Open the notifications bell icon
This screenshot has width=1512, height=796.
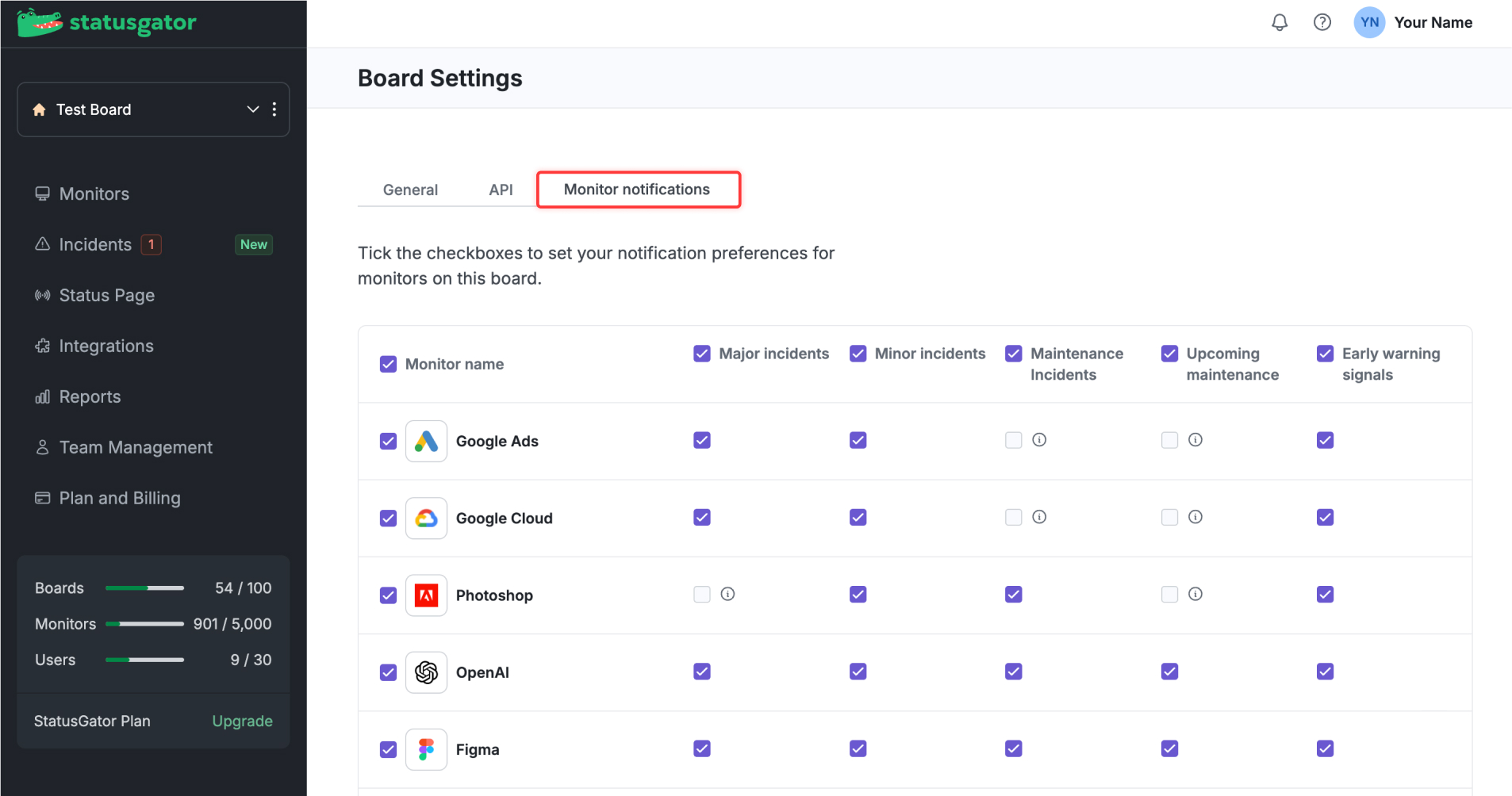[1280, 22]
